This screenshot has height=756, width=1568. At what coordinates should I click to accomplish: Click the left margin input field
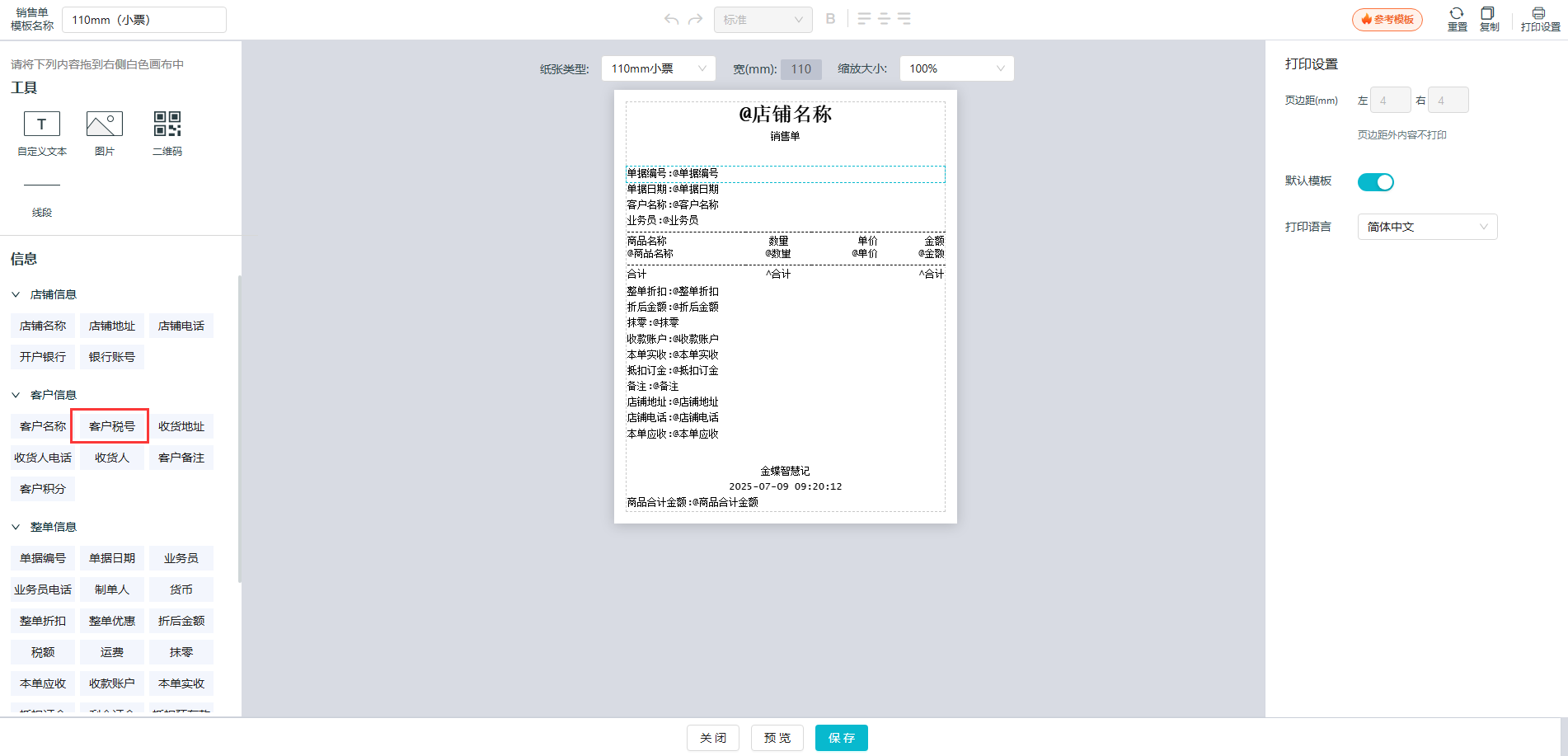[1390, 101]
